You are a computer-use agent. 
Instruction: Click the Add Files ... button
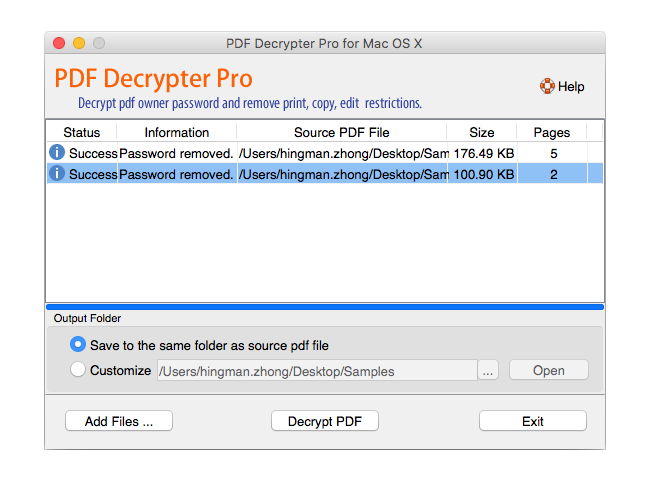119,421
